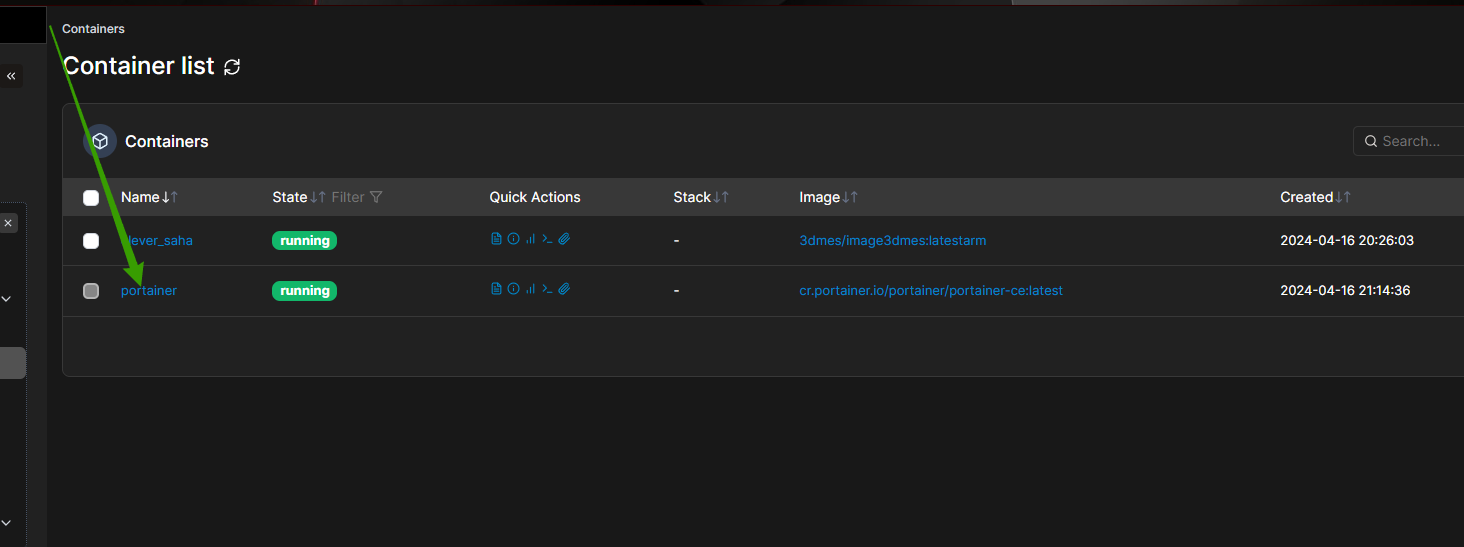Sort containers by Name column

click(149, 197)
